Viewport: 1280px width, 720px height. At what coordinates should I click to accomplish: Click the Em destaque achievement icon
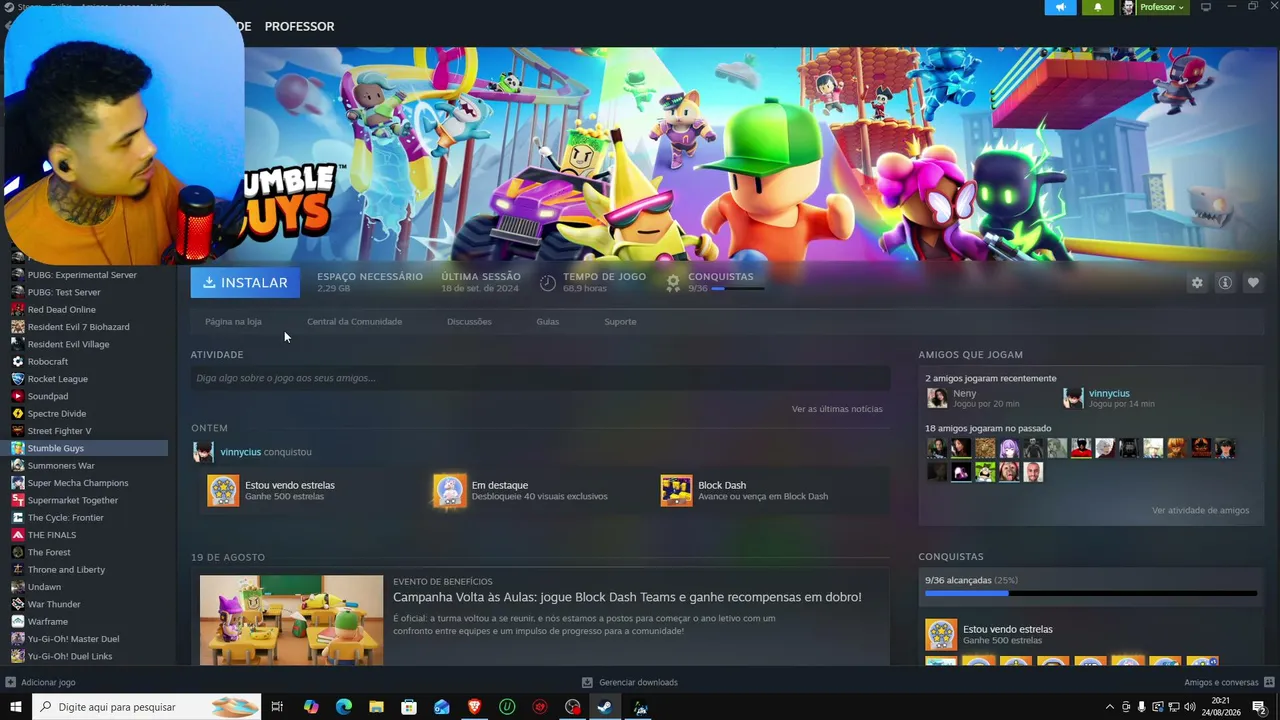pyautogui.click(x=450, y=490)
